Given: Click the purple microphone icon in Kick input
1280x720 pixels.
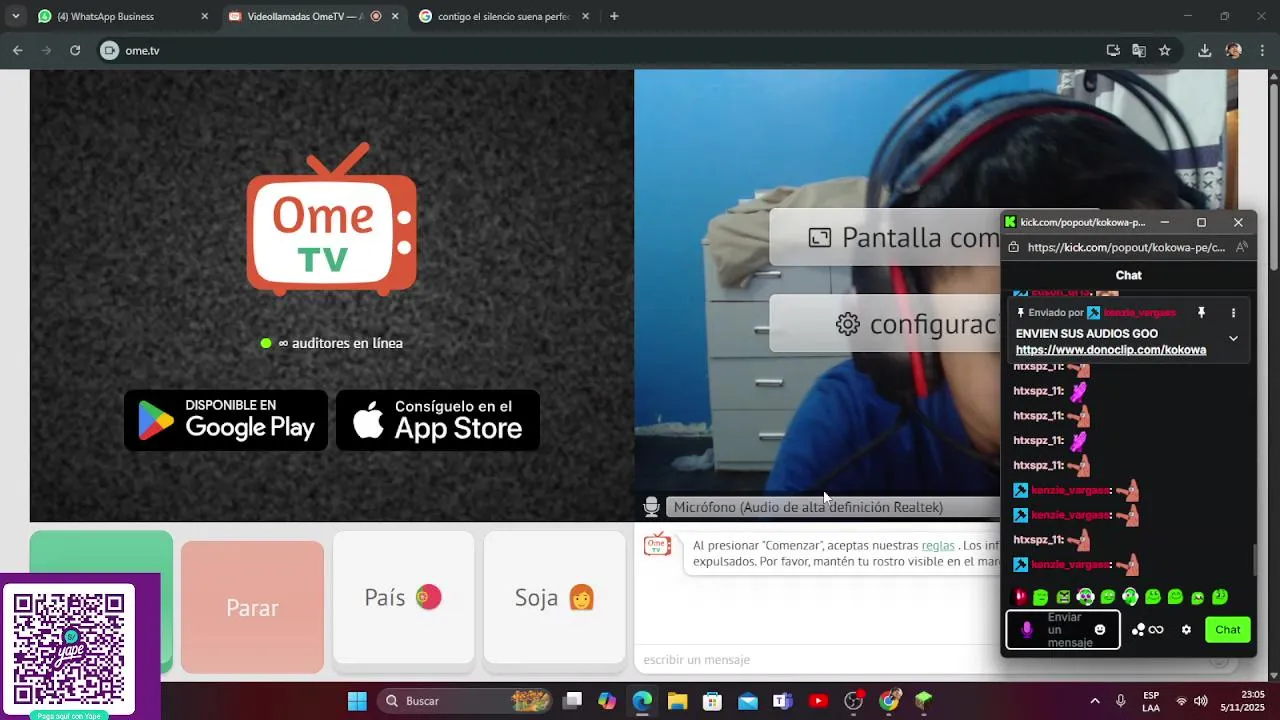Looking at the screenshot, I should coord(1026,630).
